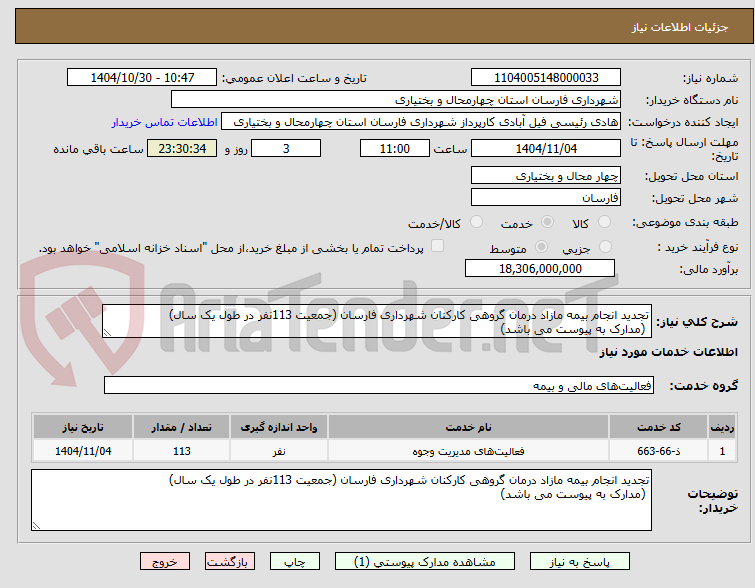Click service code cell ذ-66-663
The image size is (755, 588).
click(x=658, y=451)
